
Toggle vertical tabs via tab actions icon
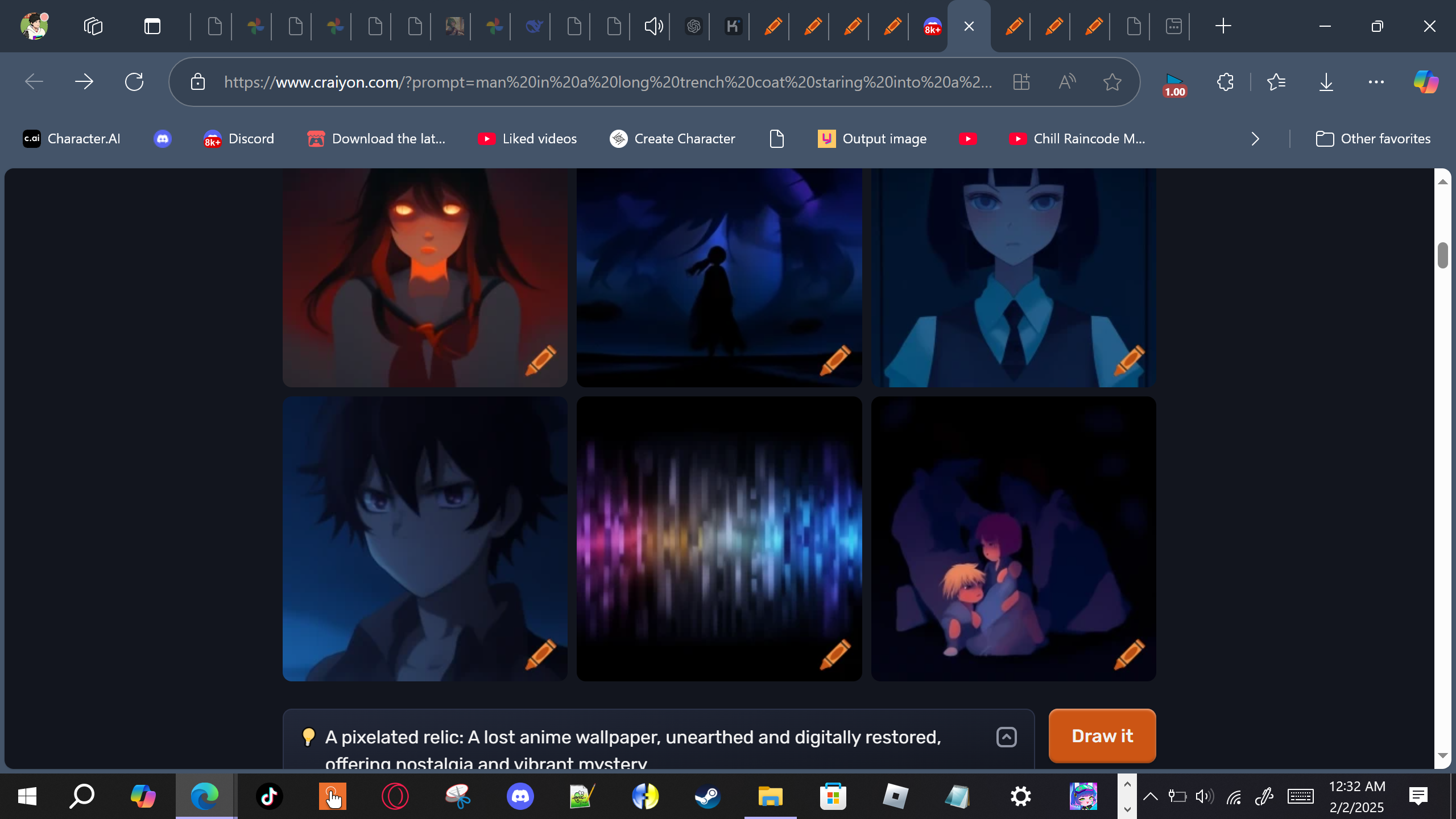coord(152,26)
